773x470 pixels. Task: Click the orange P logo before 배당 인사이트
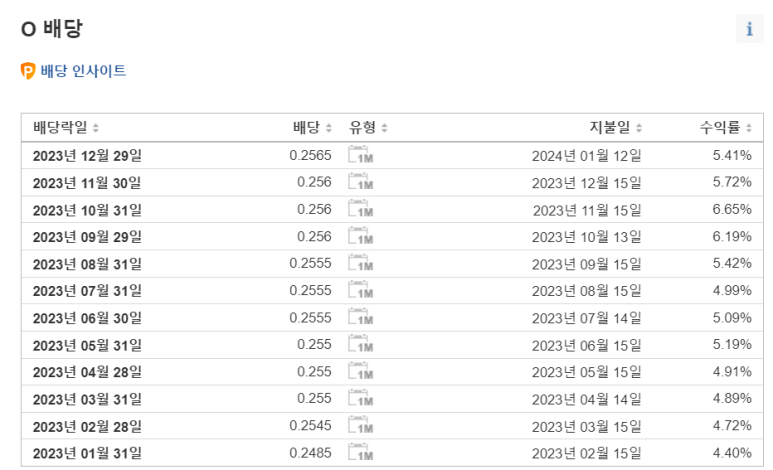point(28,71)
